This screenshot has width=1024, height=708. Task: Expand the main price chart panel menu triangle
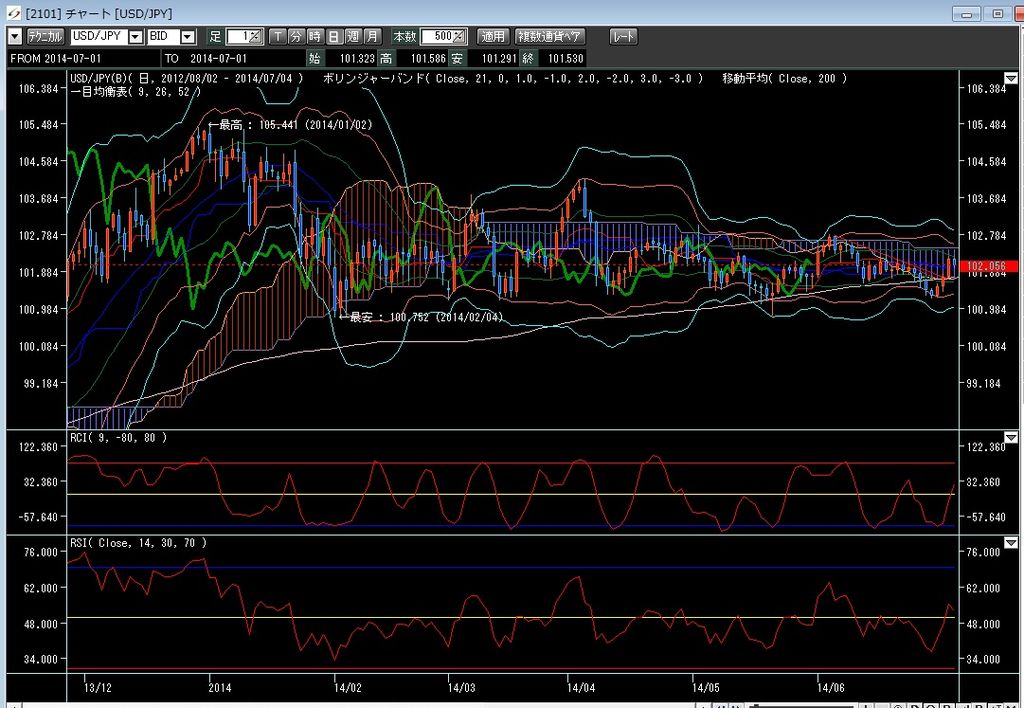tap(1011, 78)
